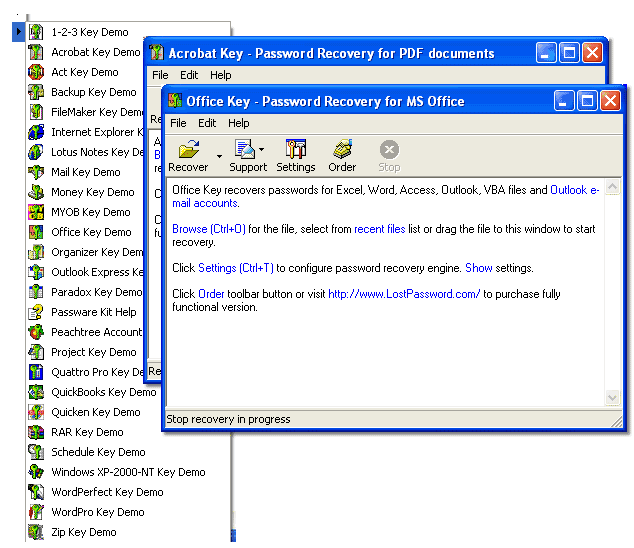Open the RAR Key Demo icon
Screen dimensions: 634x548
click(36, 432)
